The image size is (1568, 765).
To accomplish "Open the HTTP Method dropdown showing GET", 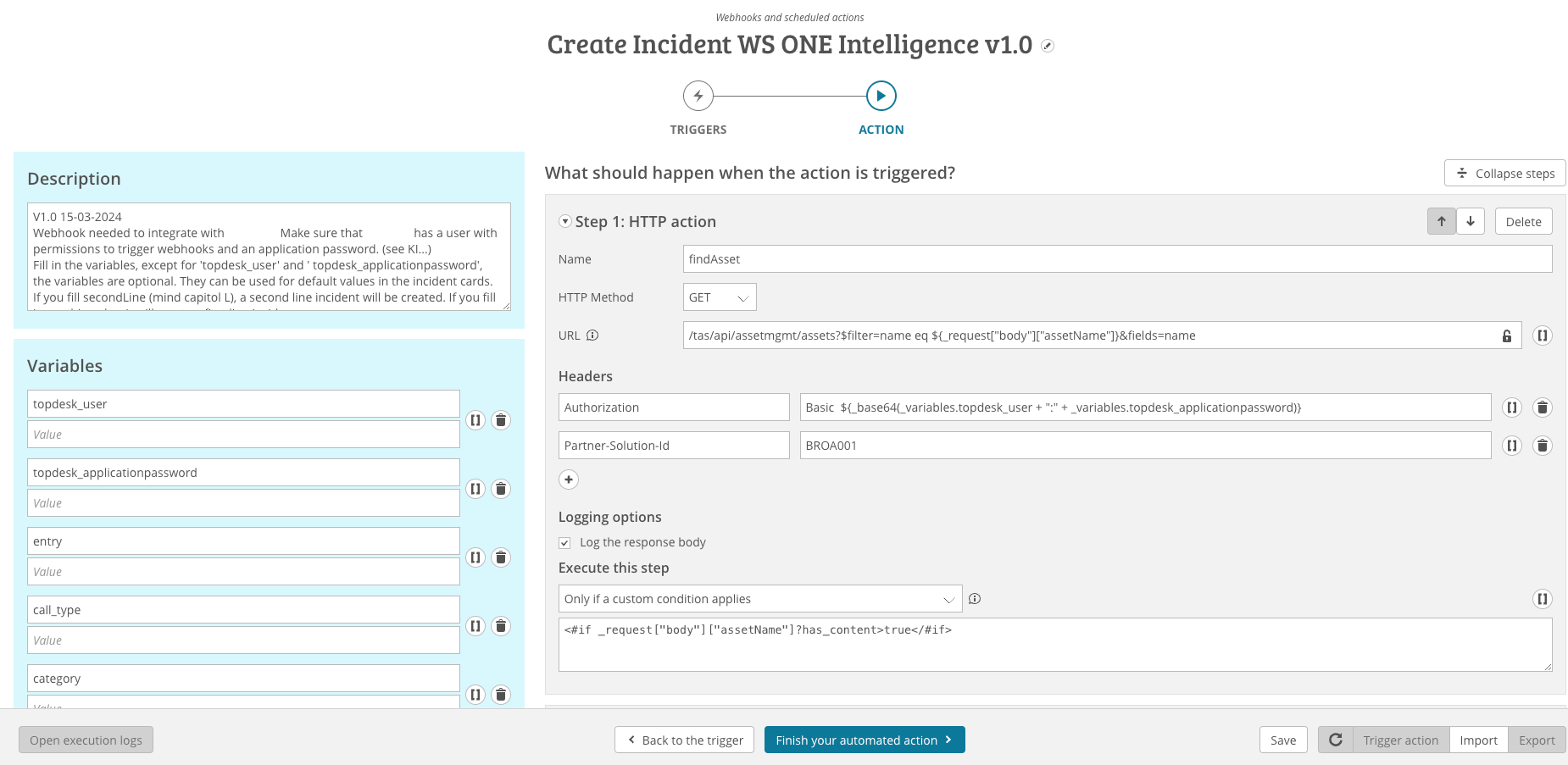I will pos(719,297).
